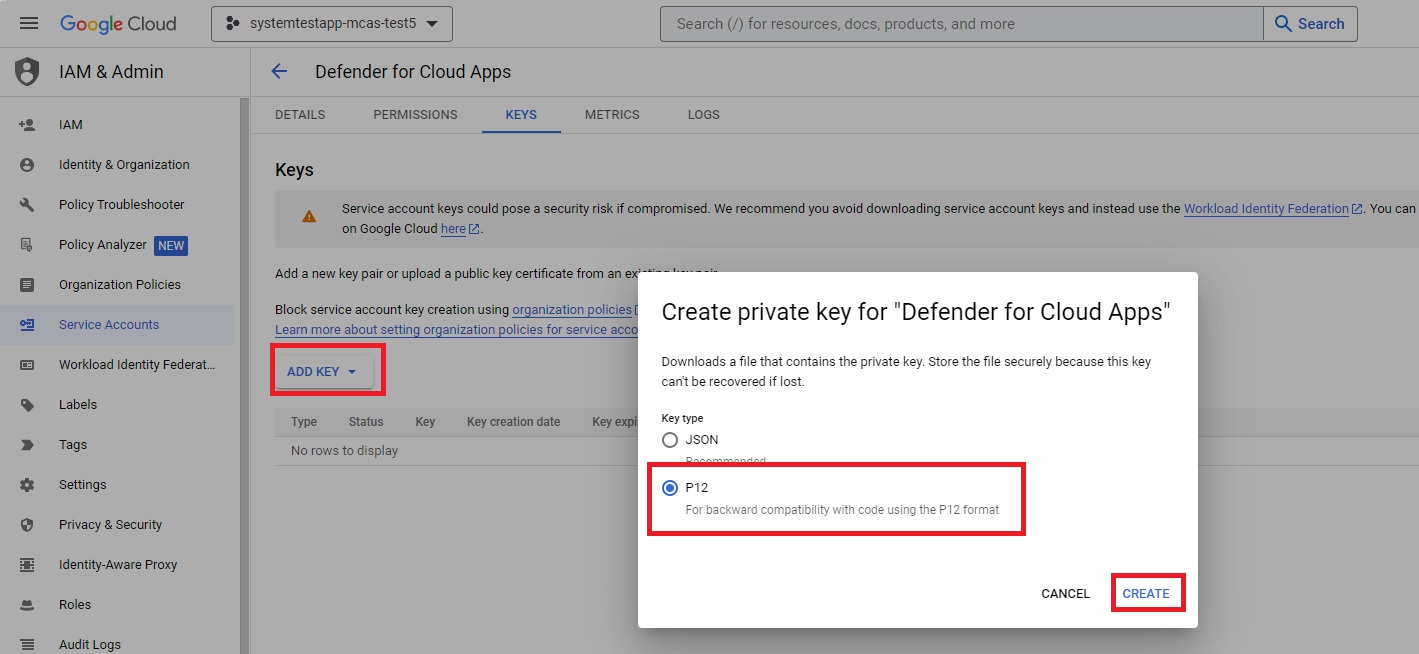Click CREATE to generate the private key
This screenshot has width=1419, height=654.
tap(1146, 593)
